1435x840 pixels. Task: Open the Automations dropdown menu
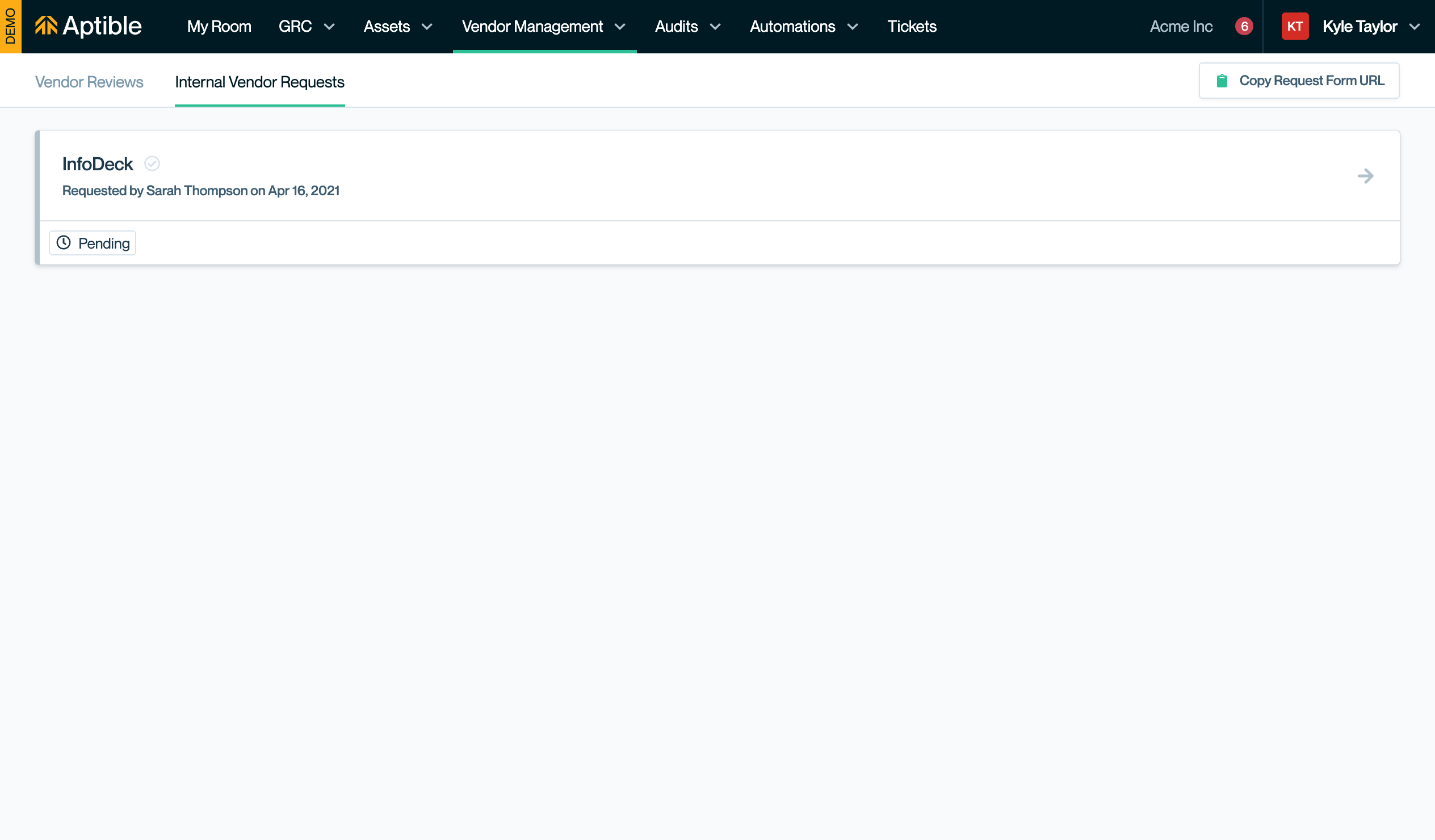[803, 26]
